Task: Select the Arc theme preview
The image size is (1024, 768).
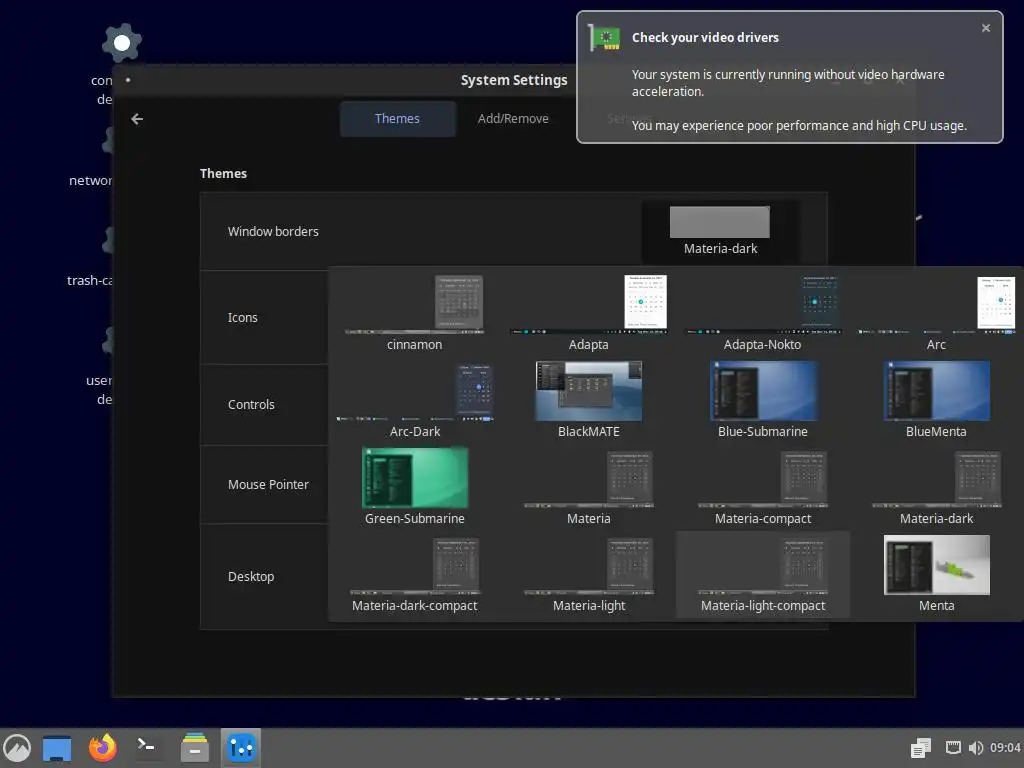Action: point(936,313)
